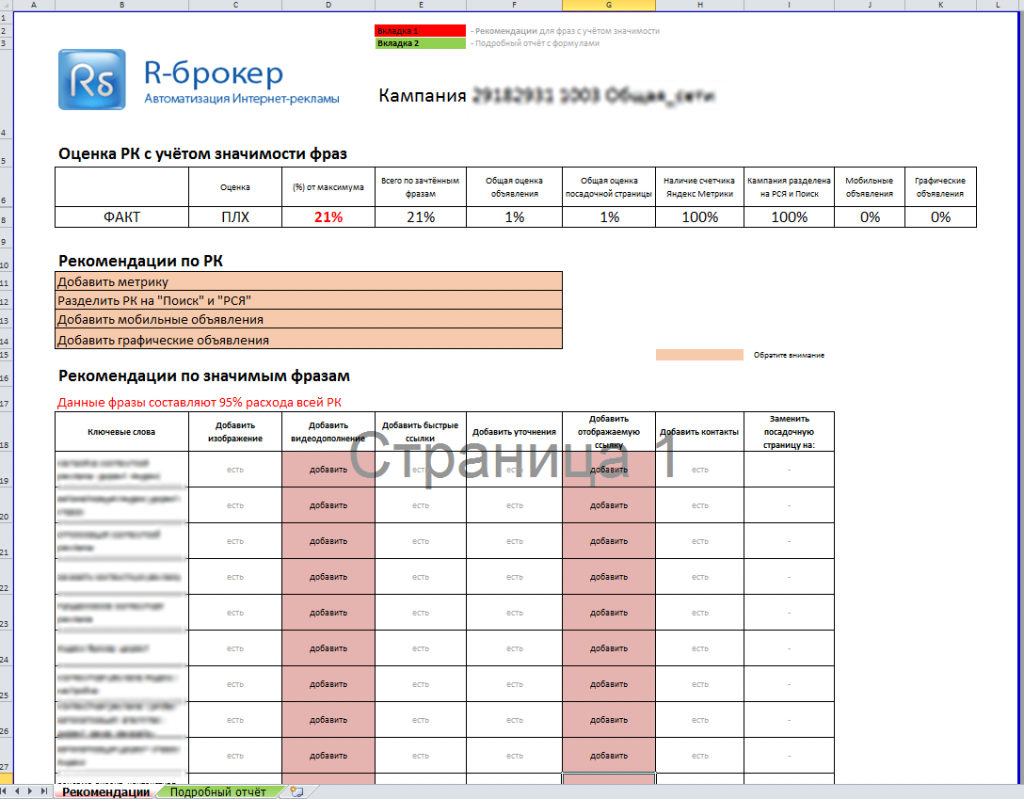Open the Рекомендации sheet tab
The image size is (1024, 799).
click(106, 792)
